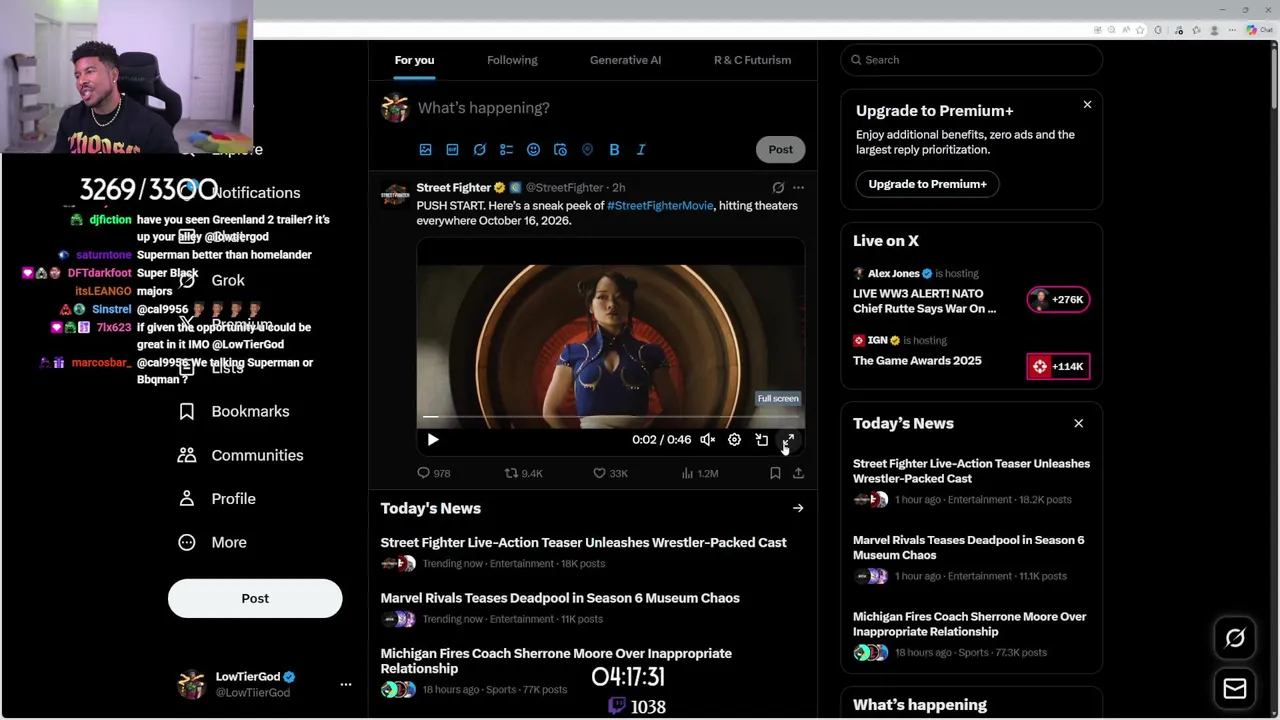Add a media image to the post
The height and width of the screenshot is (720, 1280).
(425, 150)
